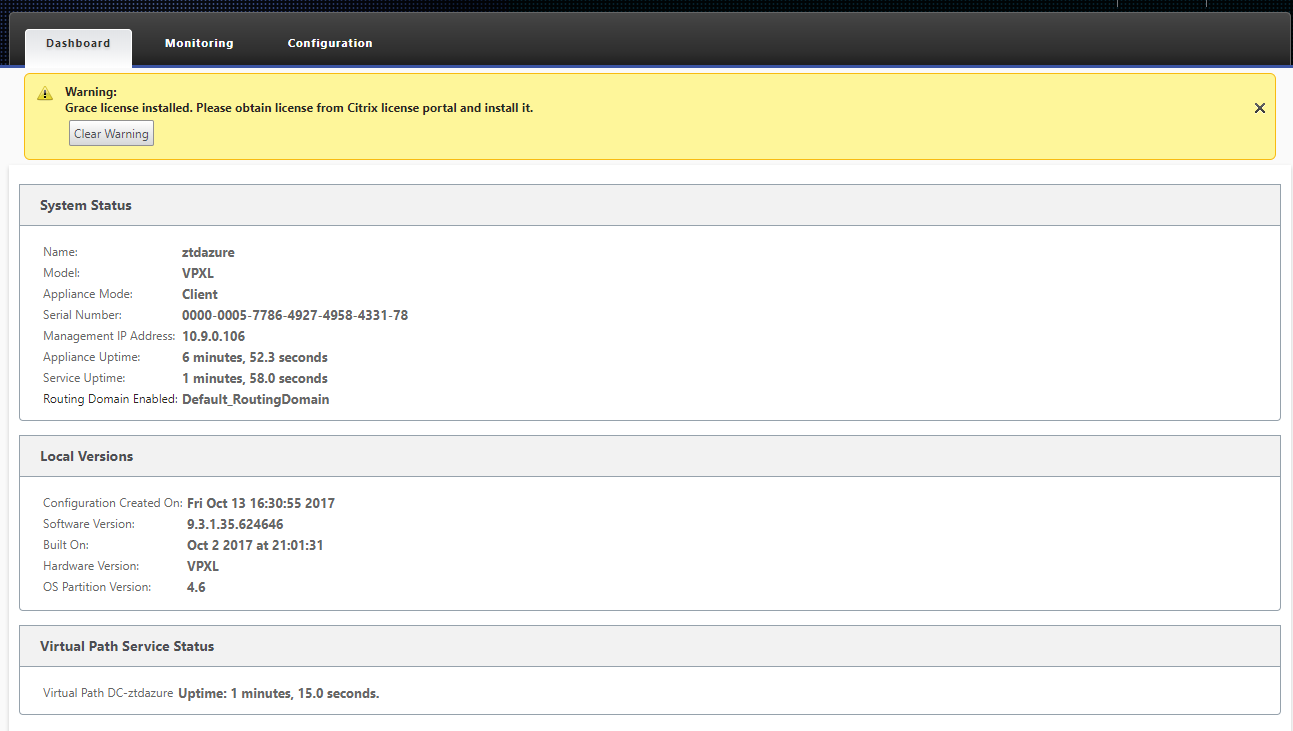Click the Built On timestamp value
The height and width of the screenshot is (731, 1293).
pyautogui.click(x=255, y=545)
